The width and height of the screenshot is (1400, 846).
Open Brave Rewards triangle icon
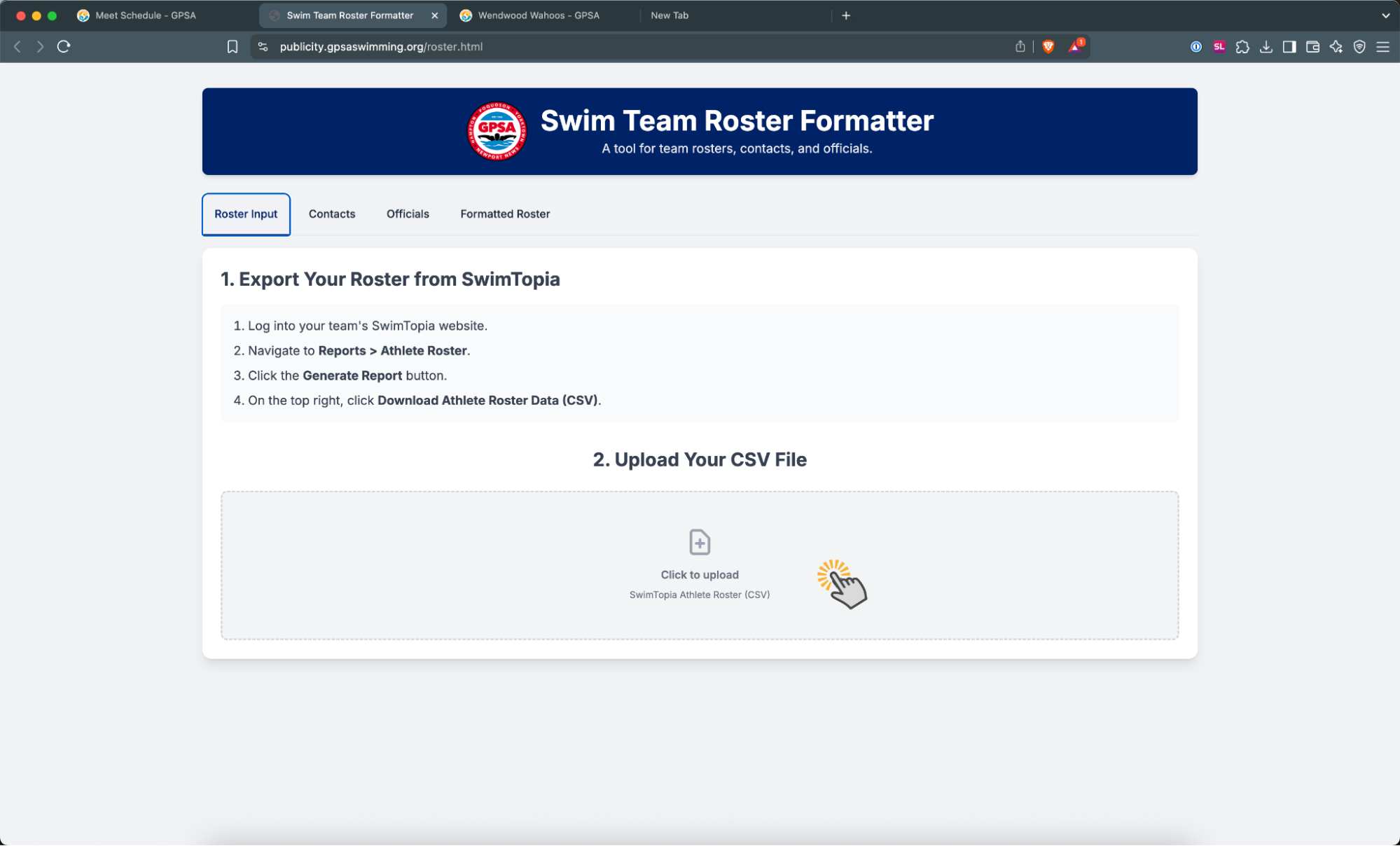[x=1075, y=47]
